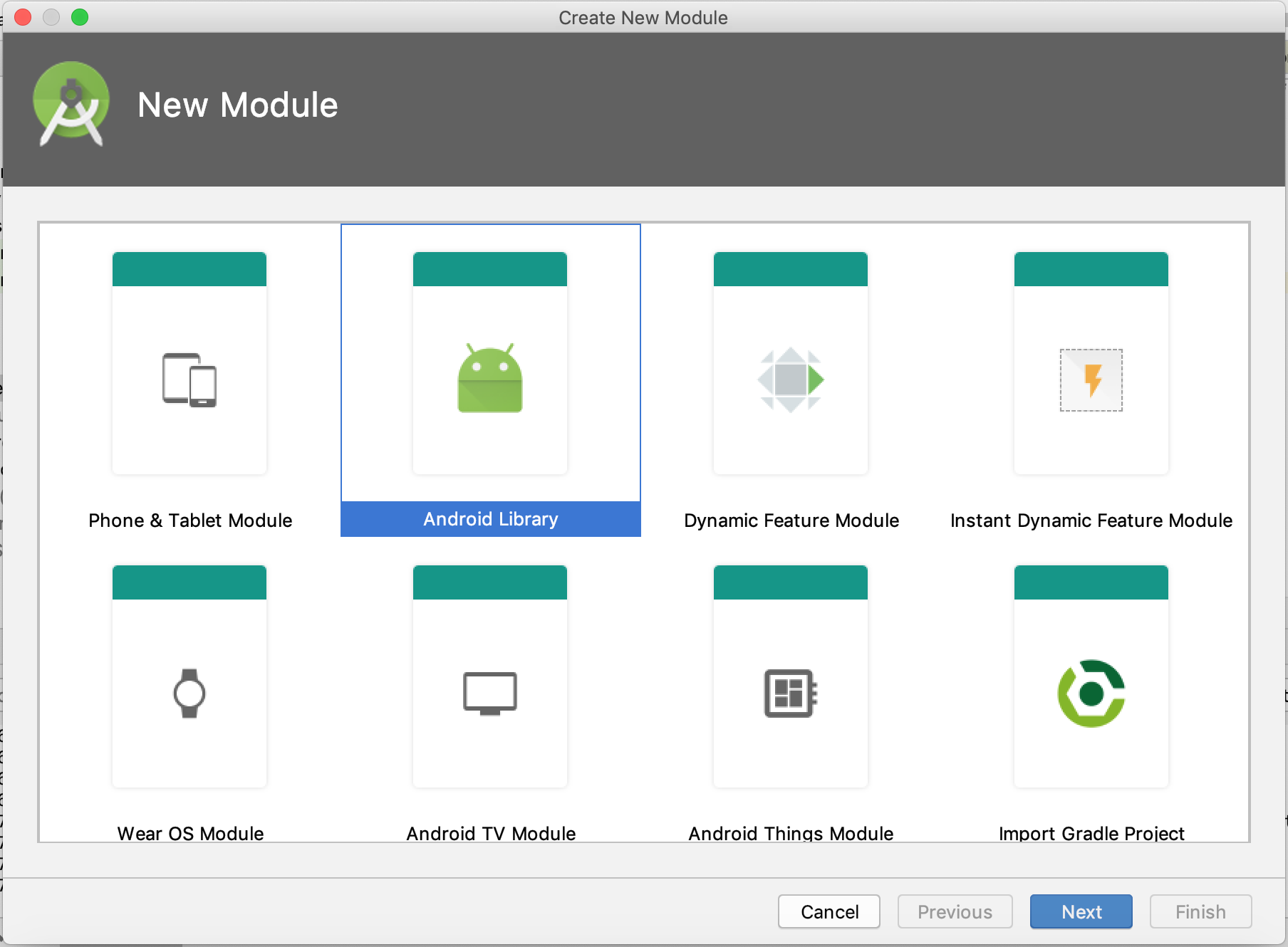The height and width of the screenshot is (947, 1288).
Task: Select the Android TV screen icon
Action: pyautogui.click(x=490, y=694)
